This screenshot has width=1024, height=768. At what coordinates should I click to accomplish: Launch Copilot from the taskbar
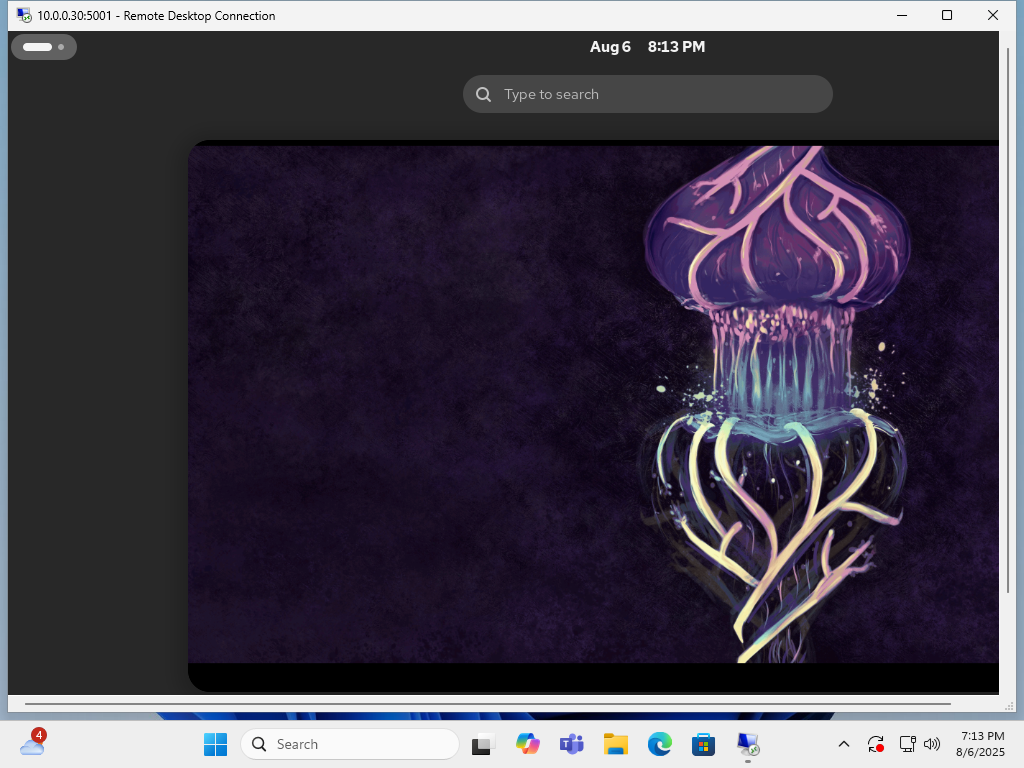[x=528, y=744]
